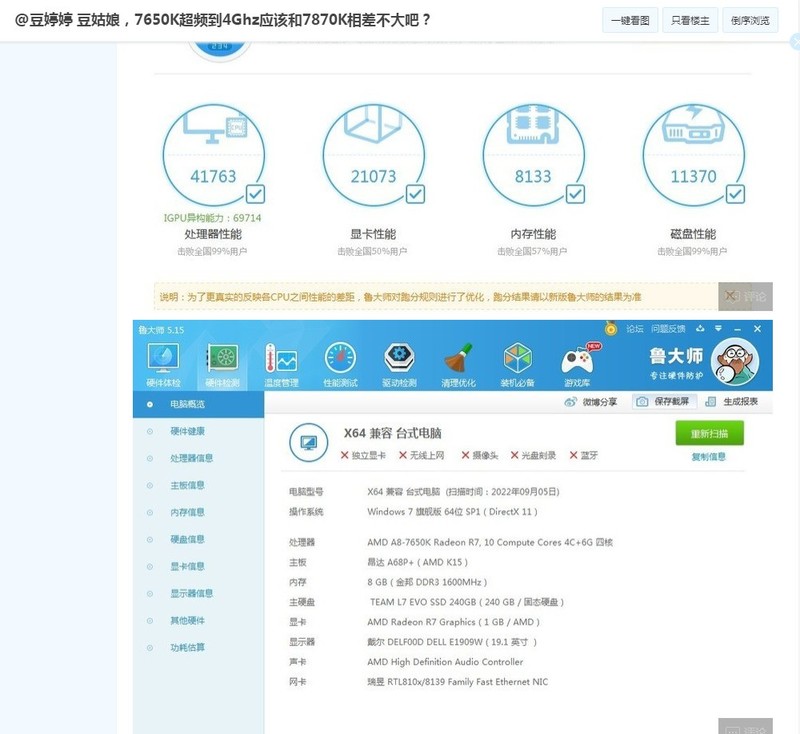Viewport: 800px width, 734px height.
Task: Click the 处理器性能 label
Action: pos(213,234)
